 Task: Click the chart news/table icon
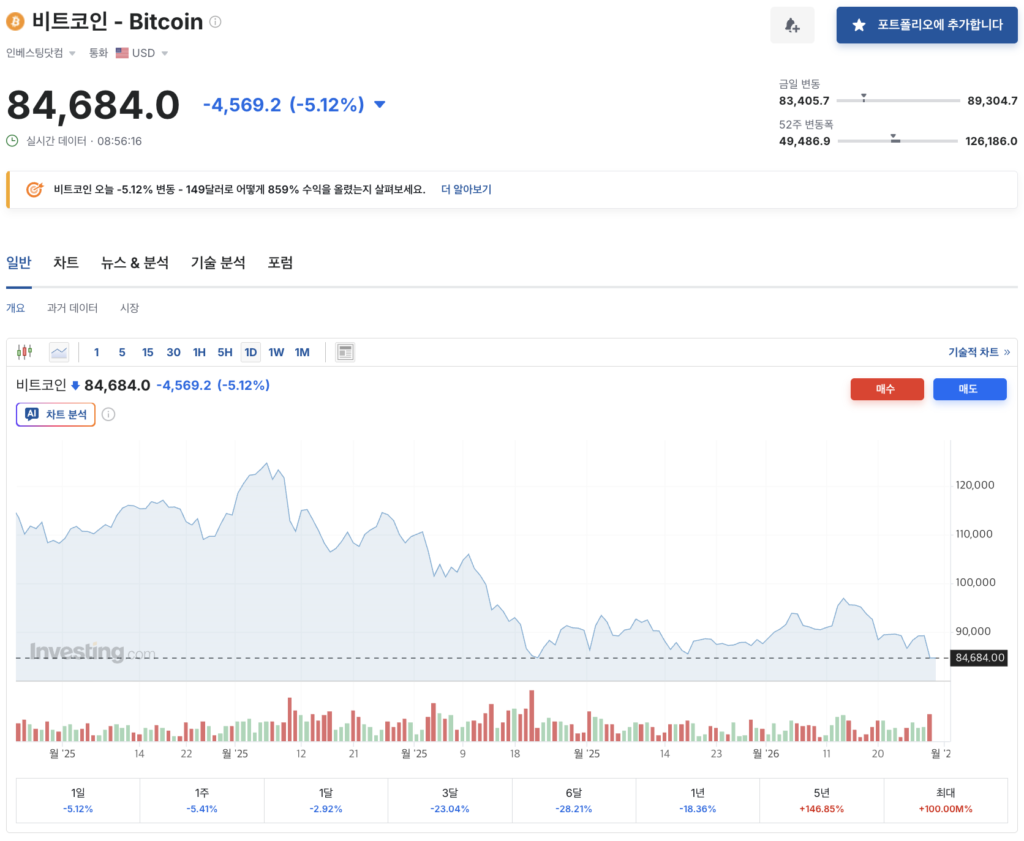click(345, 352)
